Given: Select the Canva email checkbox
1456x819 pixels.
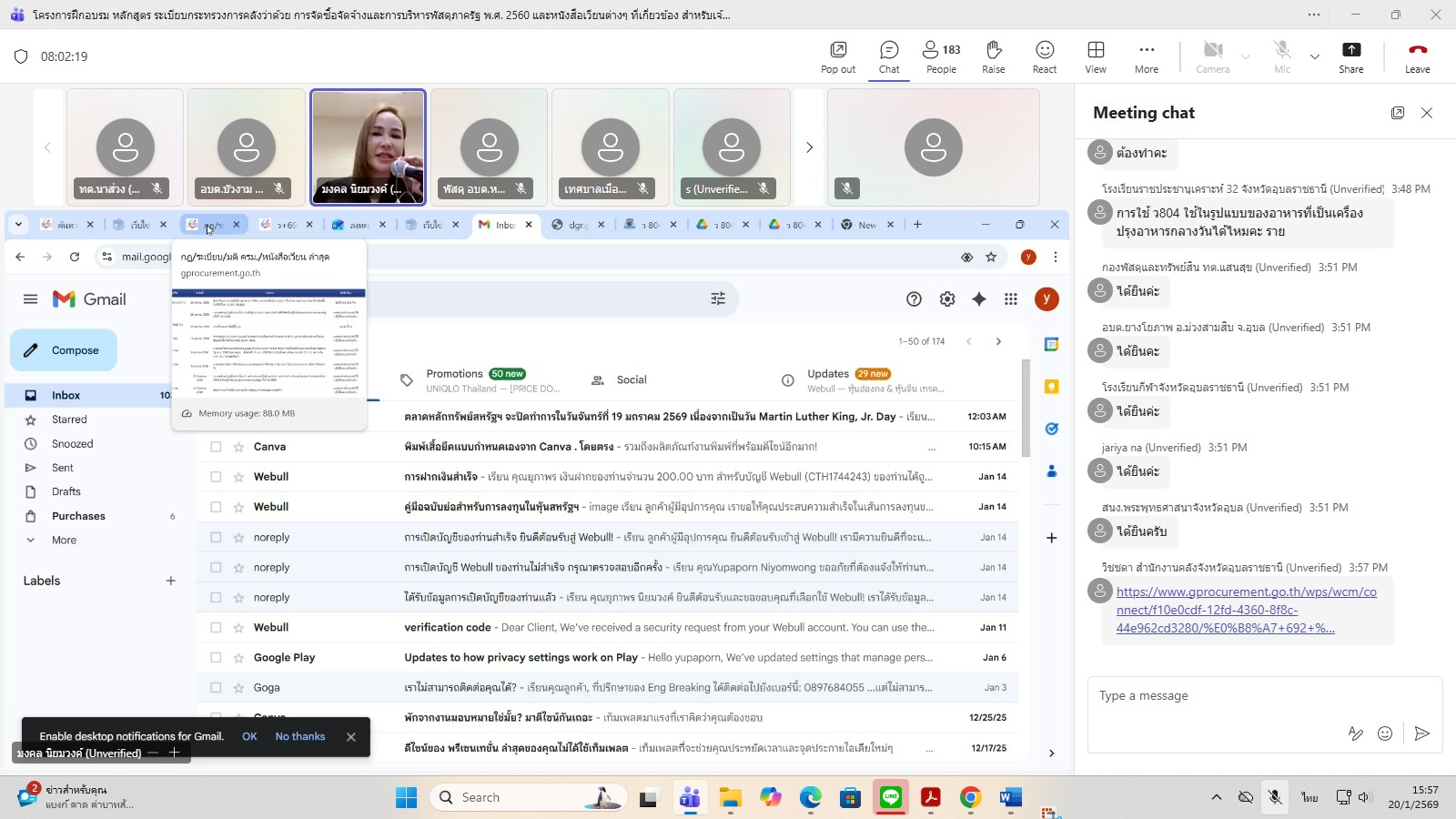Looking at the screenshot, I should click(216, 447).
